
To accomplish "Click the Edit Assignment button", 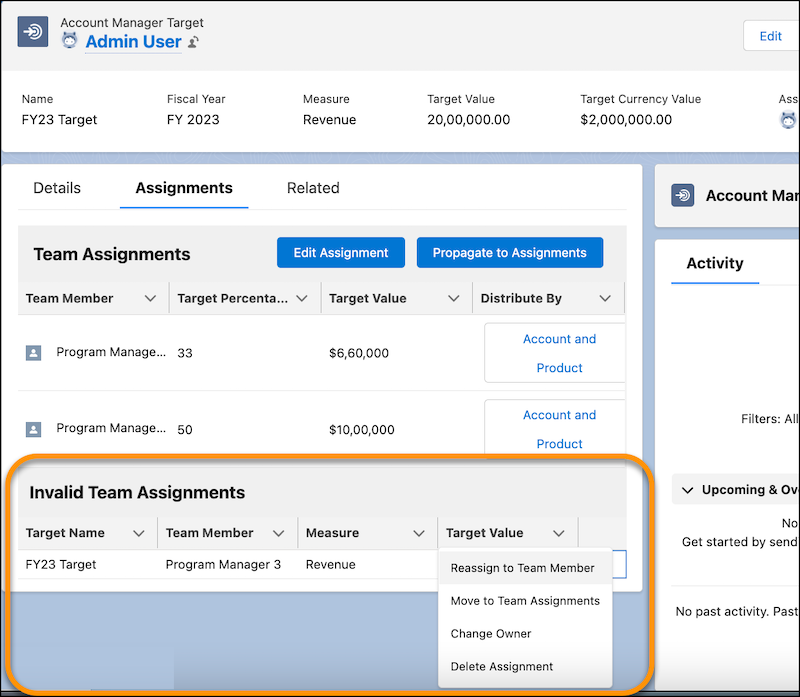I will point(340,252).
